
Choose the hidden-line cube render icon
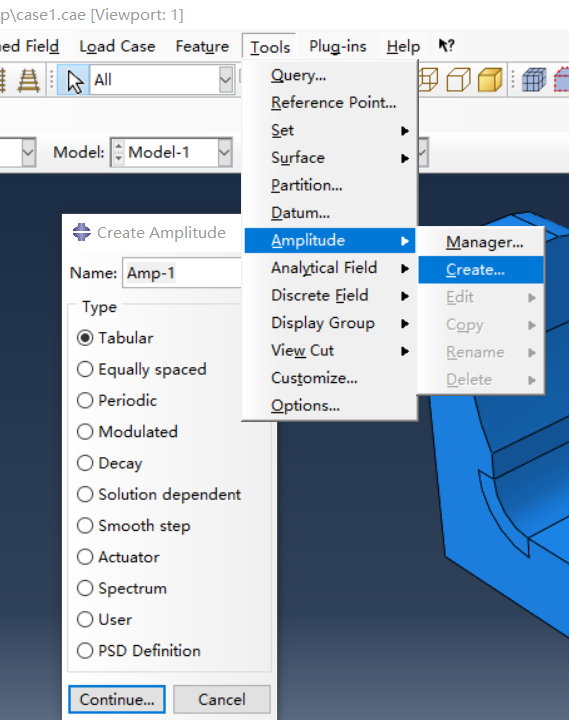click(x=458, y=80)
